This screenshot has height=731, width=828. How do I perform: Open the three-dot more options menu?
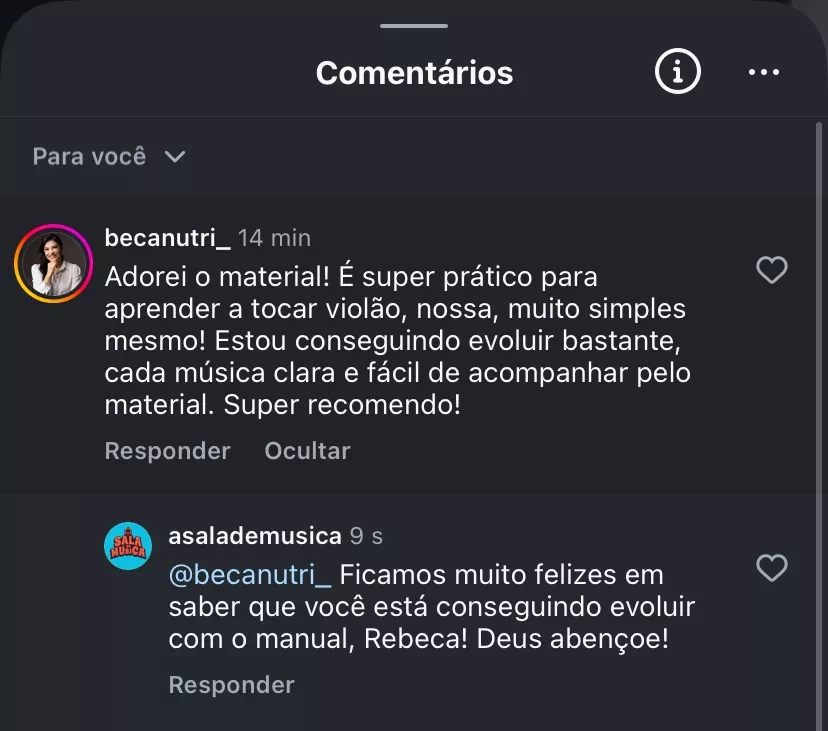coord(763,72)
